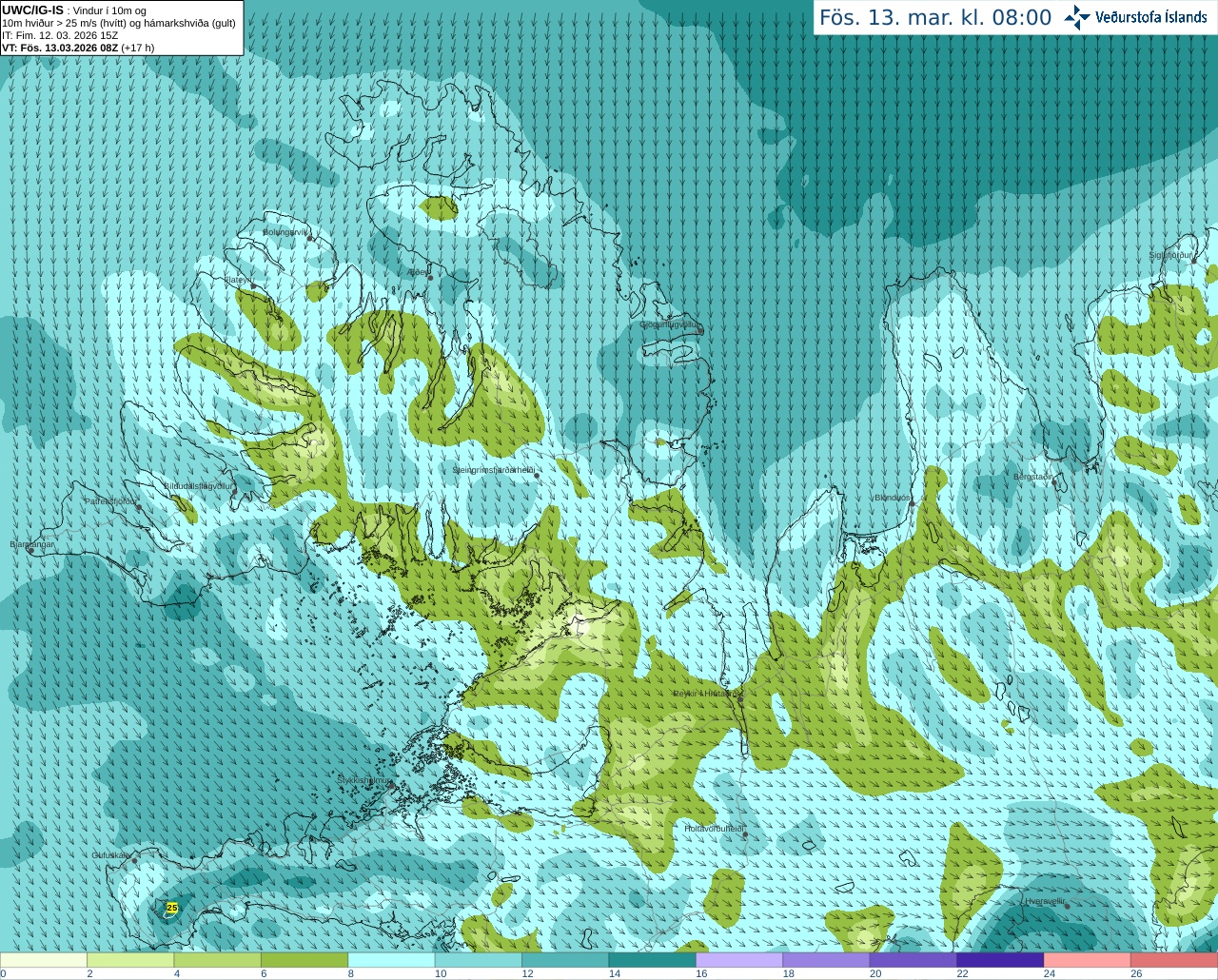Click the Holtavörðuheiði station label
Screen dimensions: 1218x980
point(714,829)
